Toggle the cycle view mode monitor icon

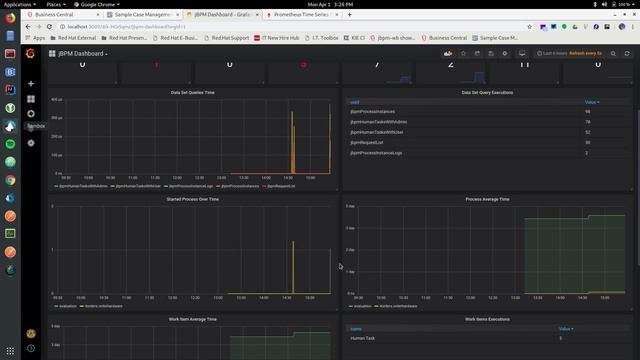click(522, 53)
